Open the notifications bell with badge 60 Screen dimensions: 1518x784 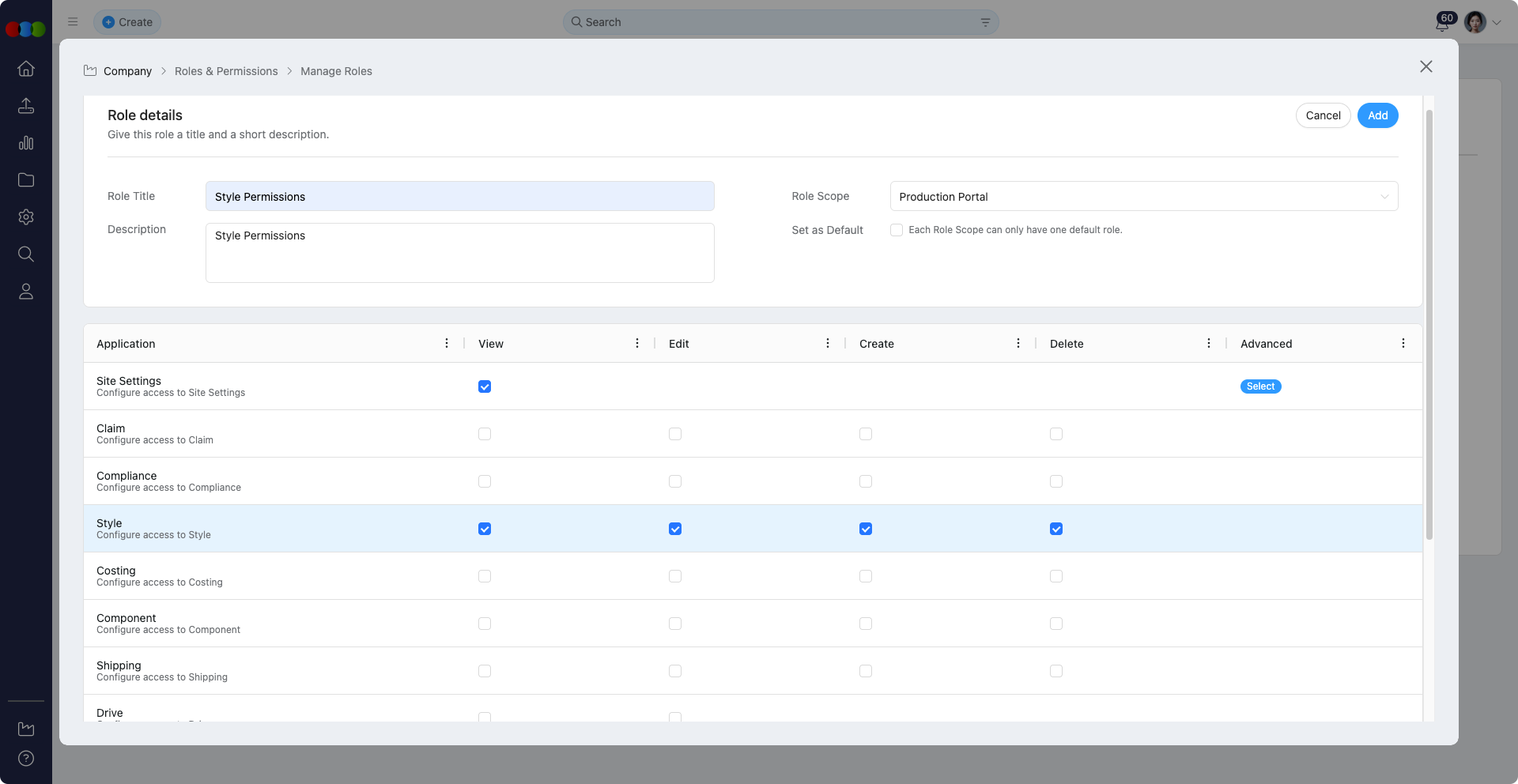tap(1442, 23)
